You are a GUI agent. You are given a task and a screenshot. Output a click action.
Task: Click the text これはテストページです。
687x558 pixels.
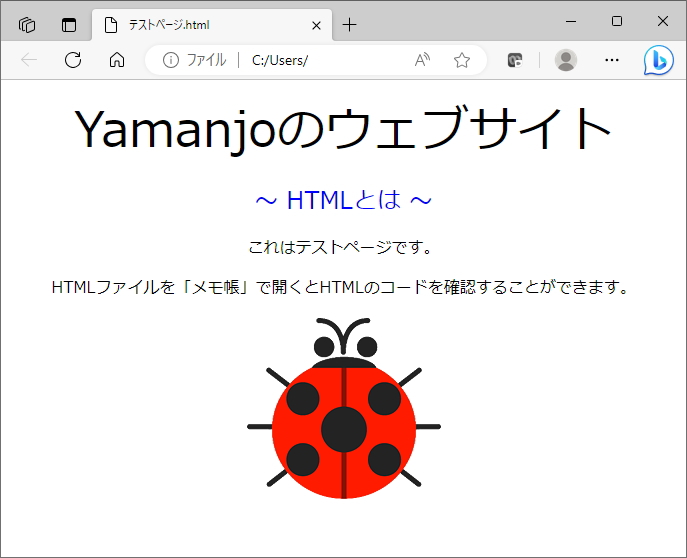340,247
